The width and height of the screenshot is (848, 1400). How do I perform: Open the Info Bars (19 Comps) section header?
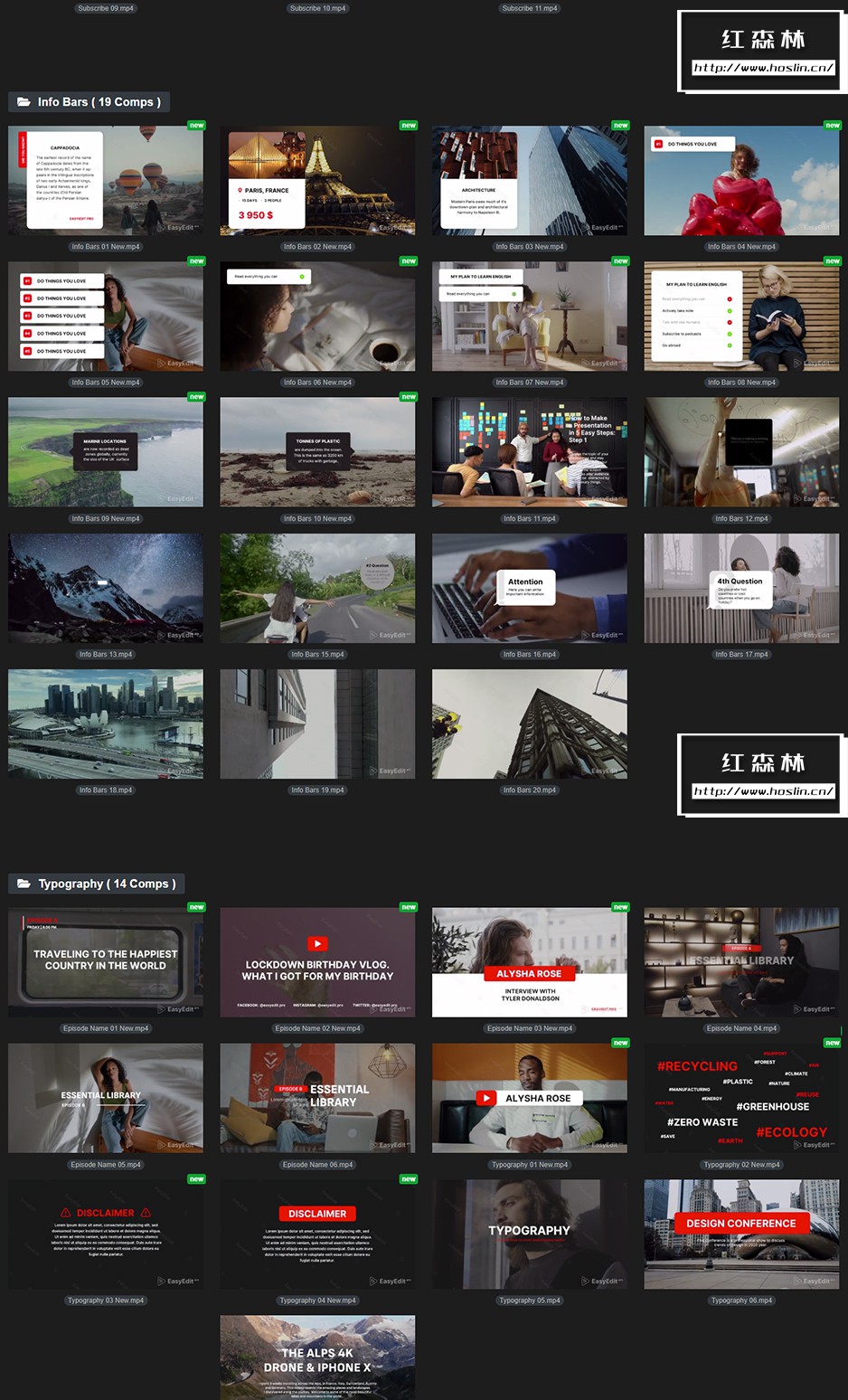90,102
